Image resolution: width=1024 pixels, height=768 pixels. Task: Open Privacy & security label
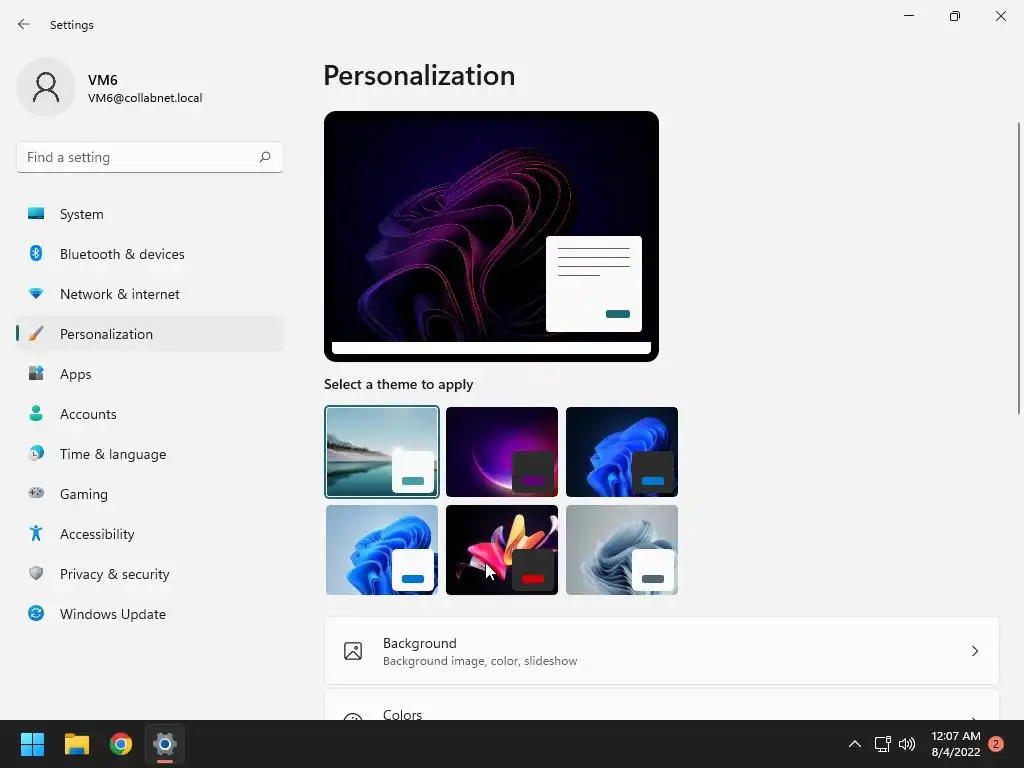pyautogui.click(x=114, y=574)
